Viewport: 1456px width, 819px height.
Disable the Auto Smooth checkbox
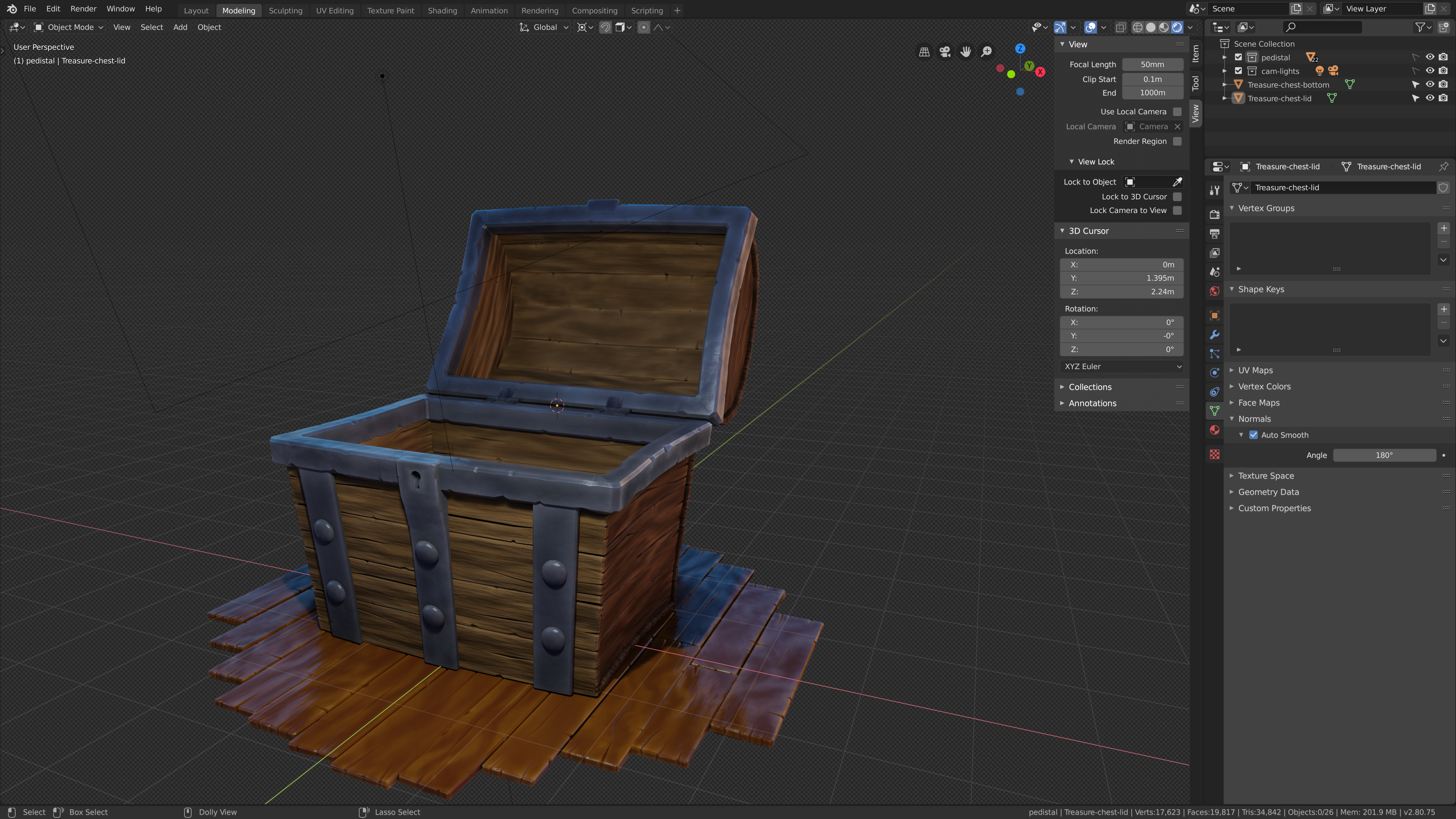click(x=1254, y=435)
